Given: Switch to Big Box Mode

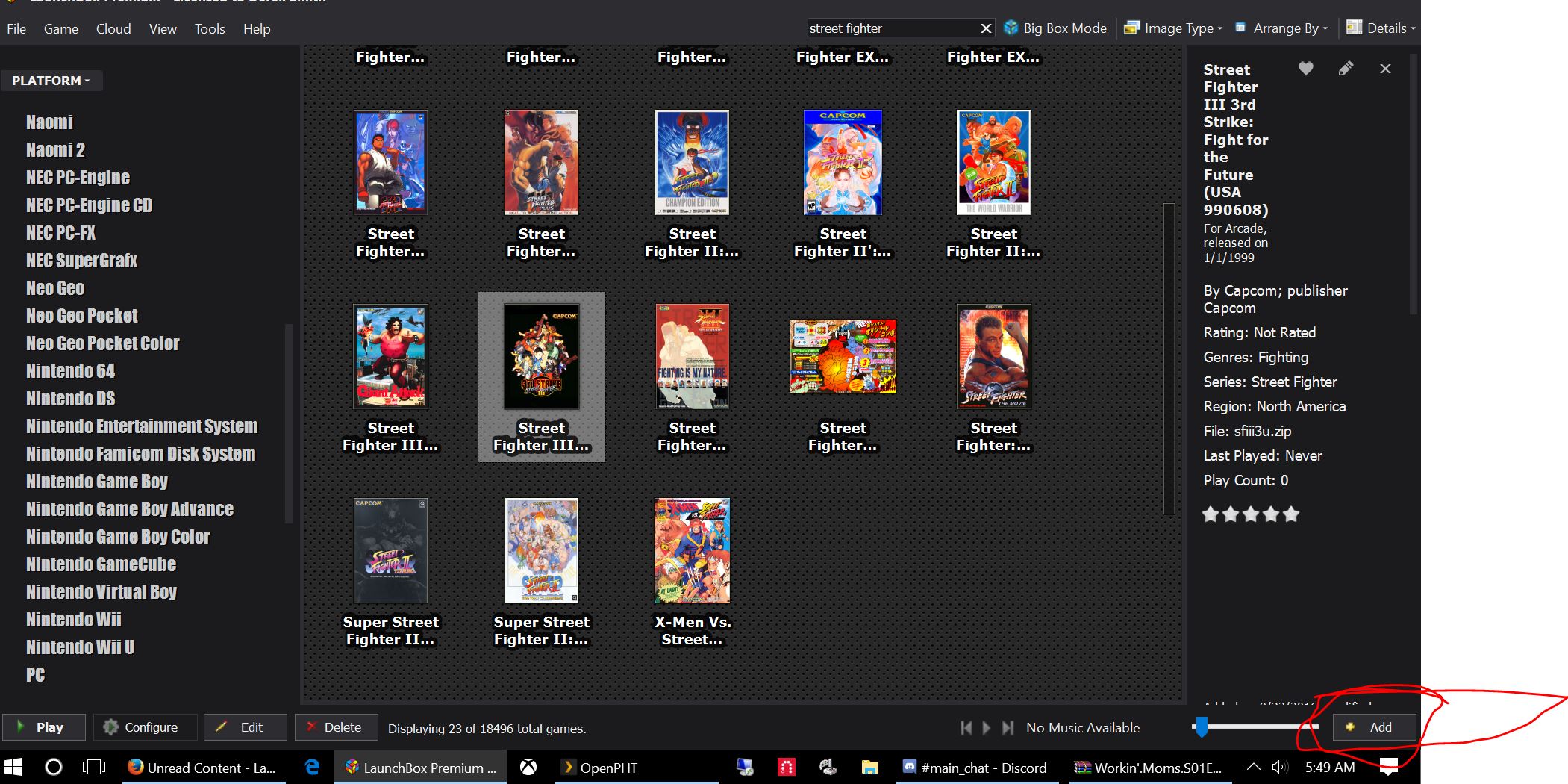Looking at the screenshot, I should [x=1055, y=28].
